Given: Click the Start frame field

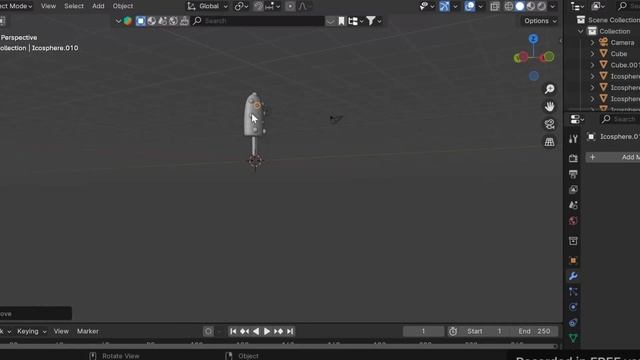Looking at the screenshot, I should click(x=484, y=331).
